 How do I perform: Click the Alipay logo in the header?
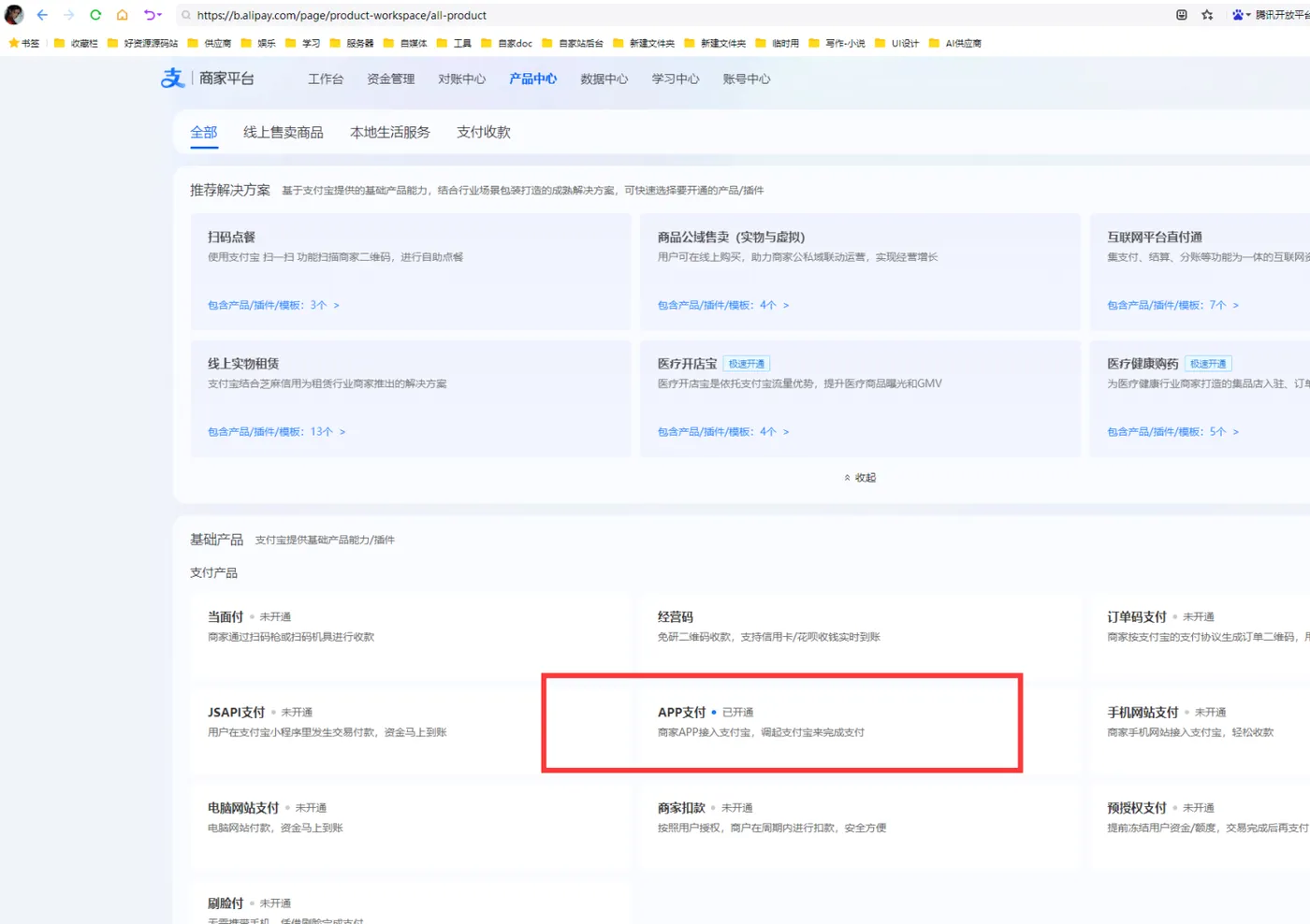point(173,79)
